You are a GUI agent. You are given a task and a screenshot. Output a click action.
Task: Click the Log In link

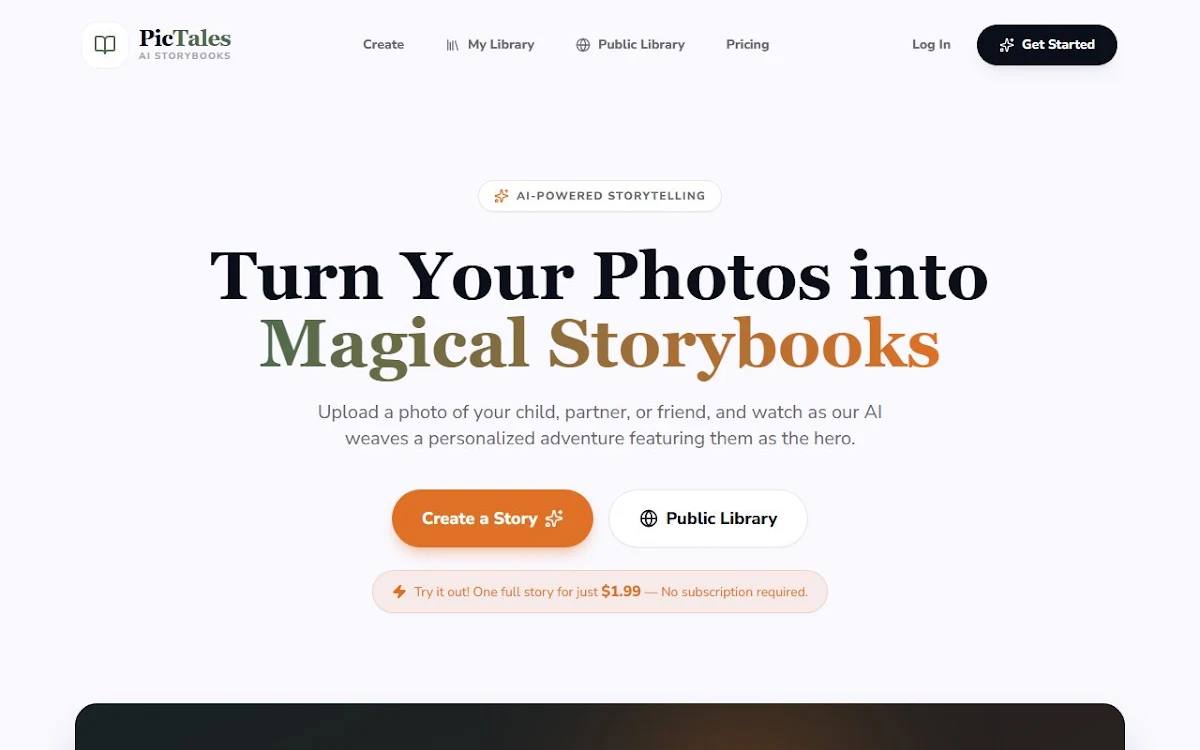coord(931,45)
